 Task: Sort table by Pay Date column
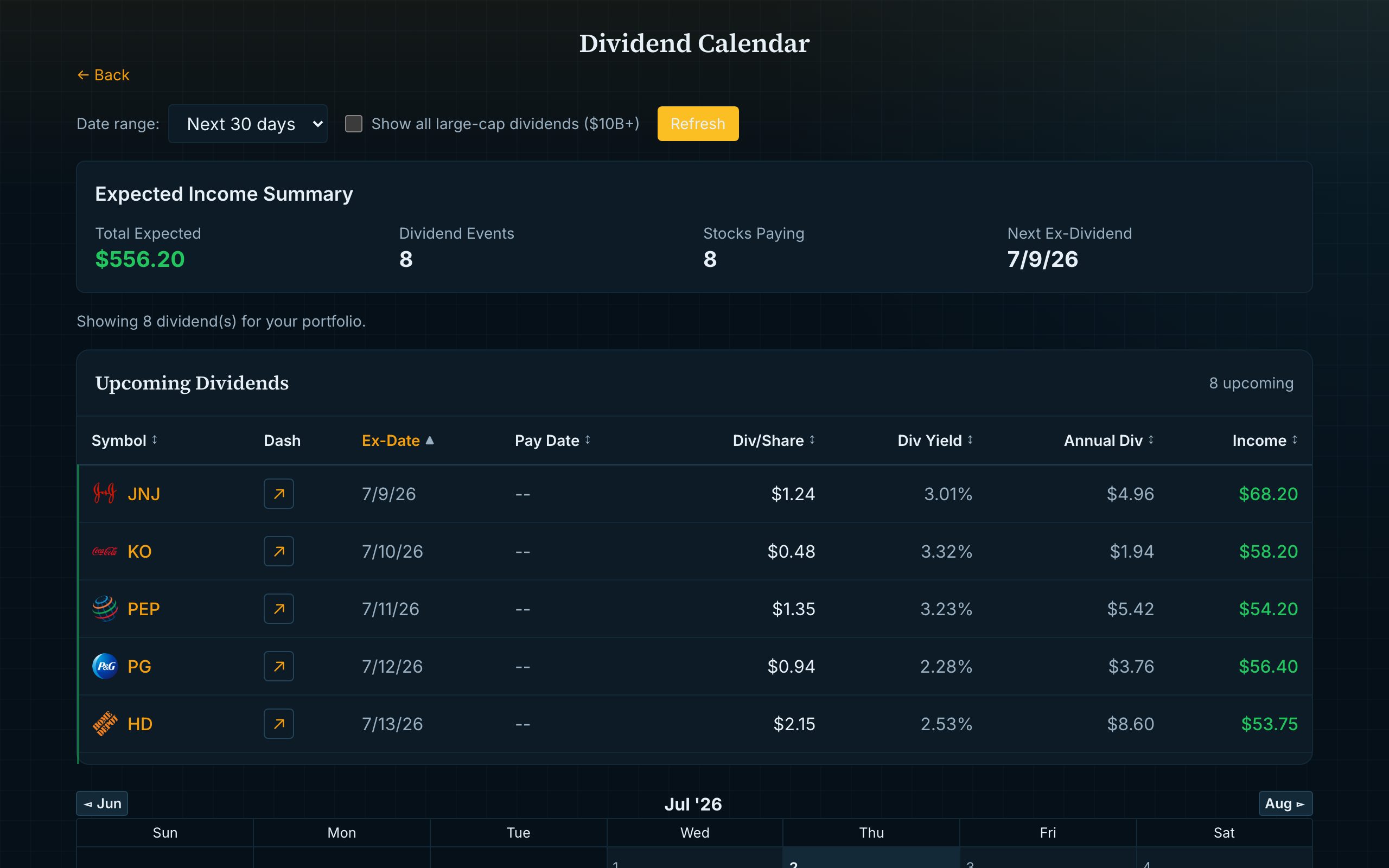[553, 441]
